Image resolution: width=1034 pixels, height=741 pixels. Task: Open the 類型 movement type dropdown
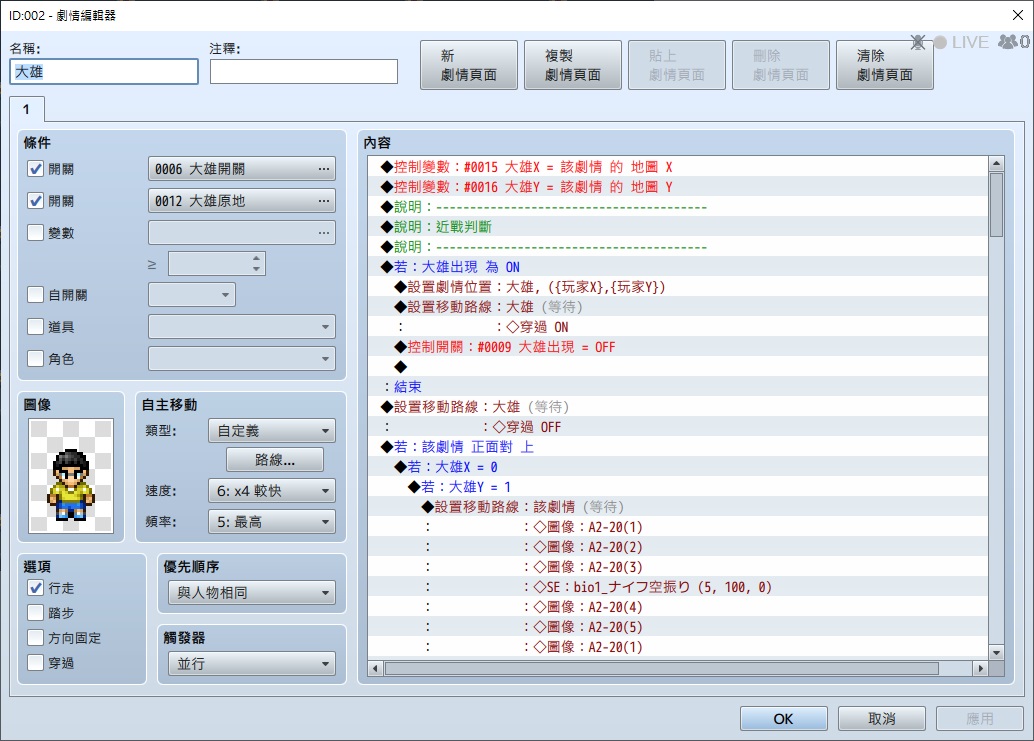tap(272, 430)
